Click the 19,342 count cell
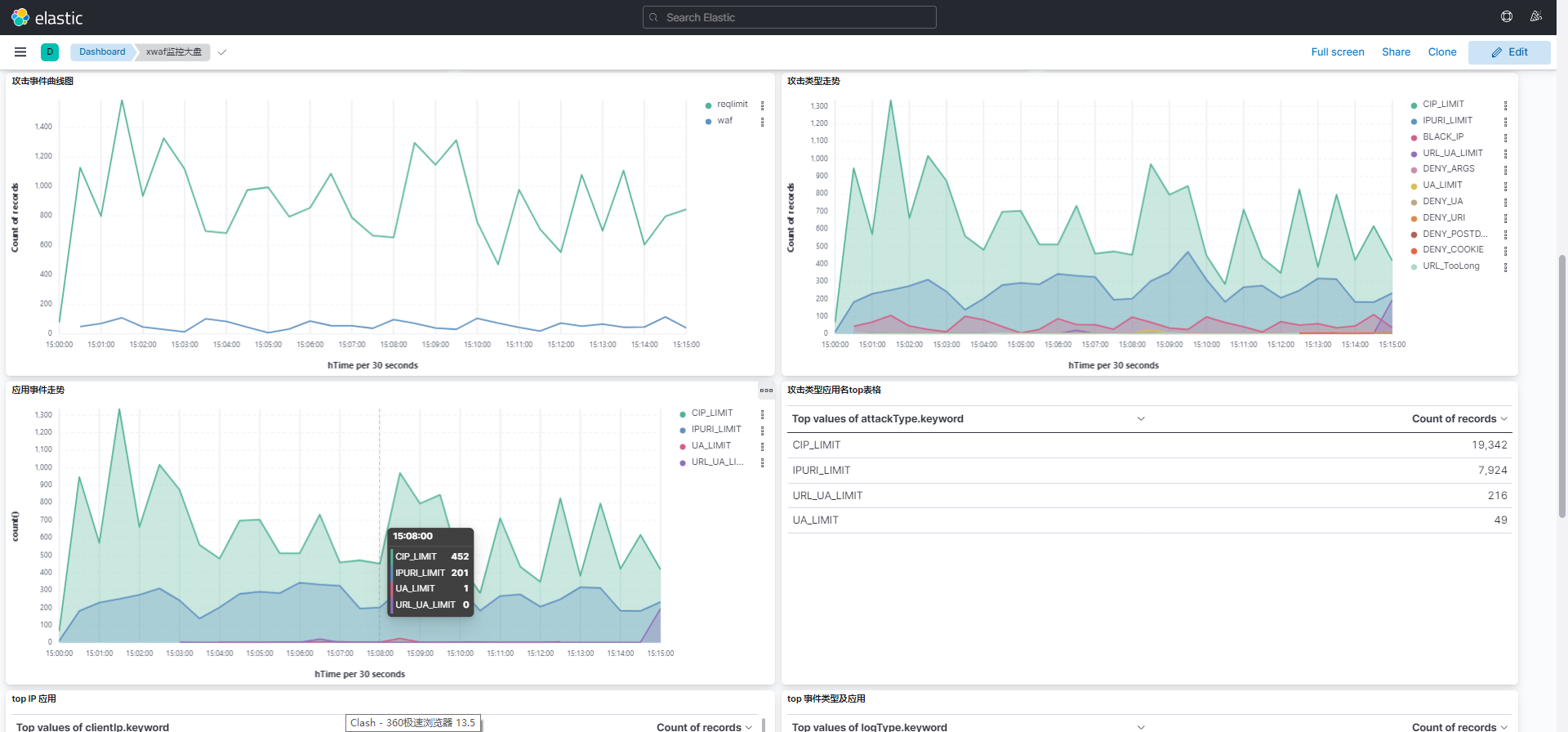The height and width of the screenshot is (732, 1568). (x=1489, y=445)
